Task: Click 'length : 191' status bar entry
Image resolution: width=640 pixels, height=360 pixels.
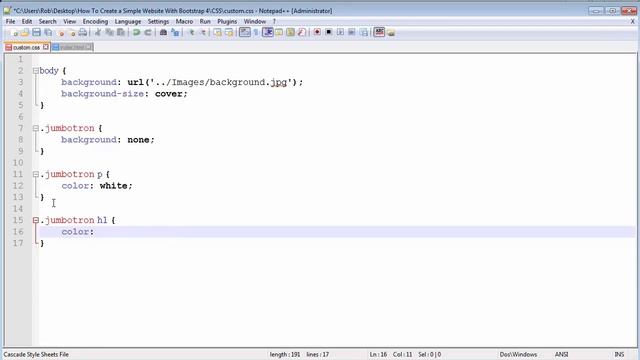Action: (284, 354)
